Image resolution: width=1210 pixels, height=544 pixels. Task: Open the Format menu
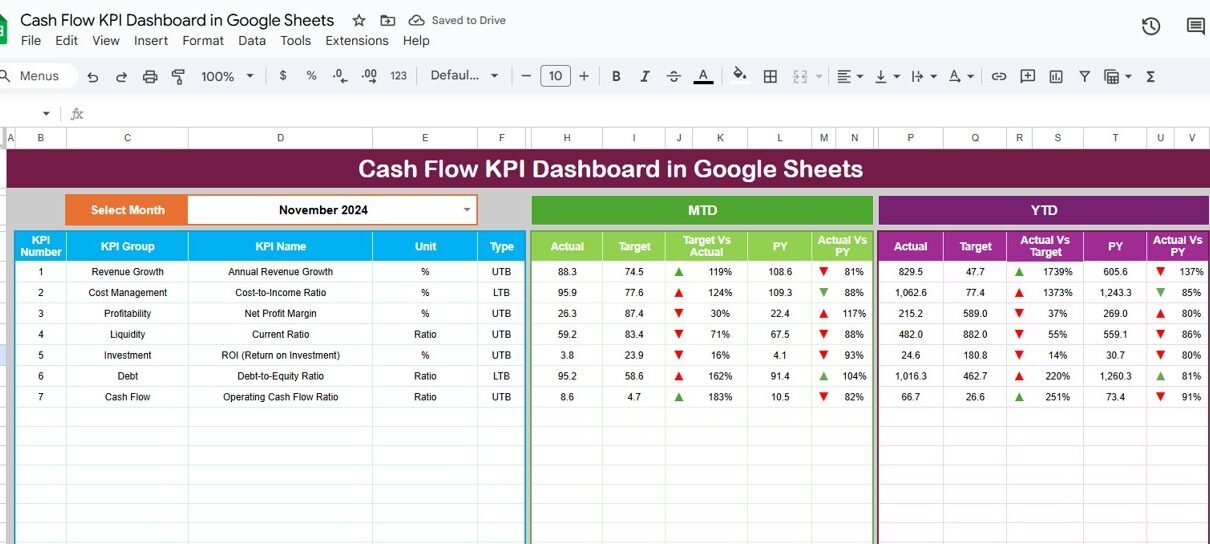click(x=203, y=41)
